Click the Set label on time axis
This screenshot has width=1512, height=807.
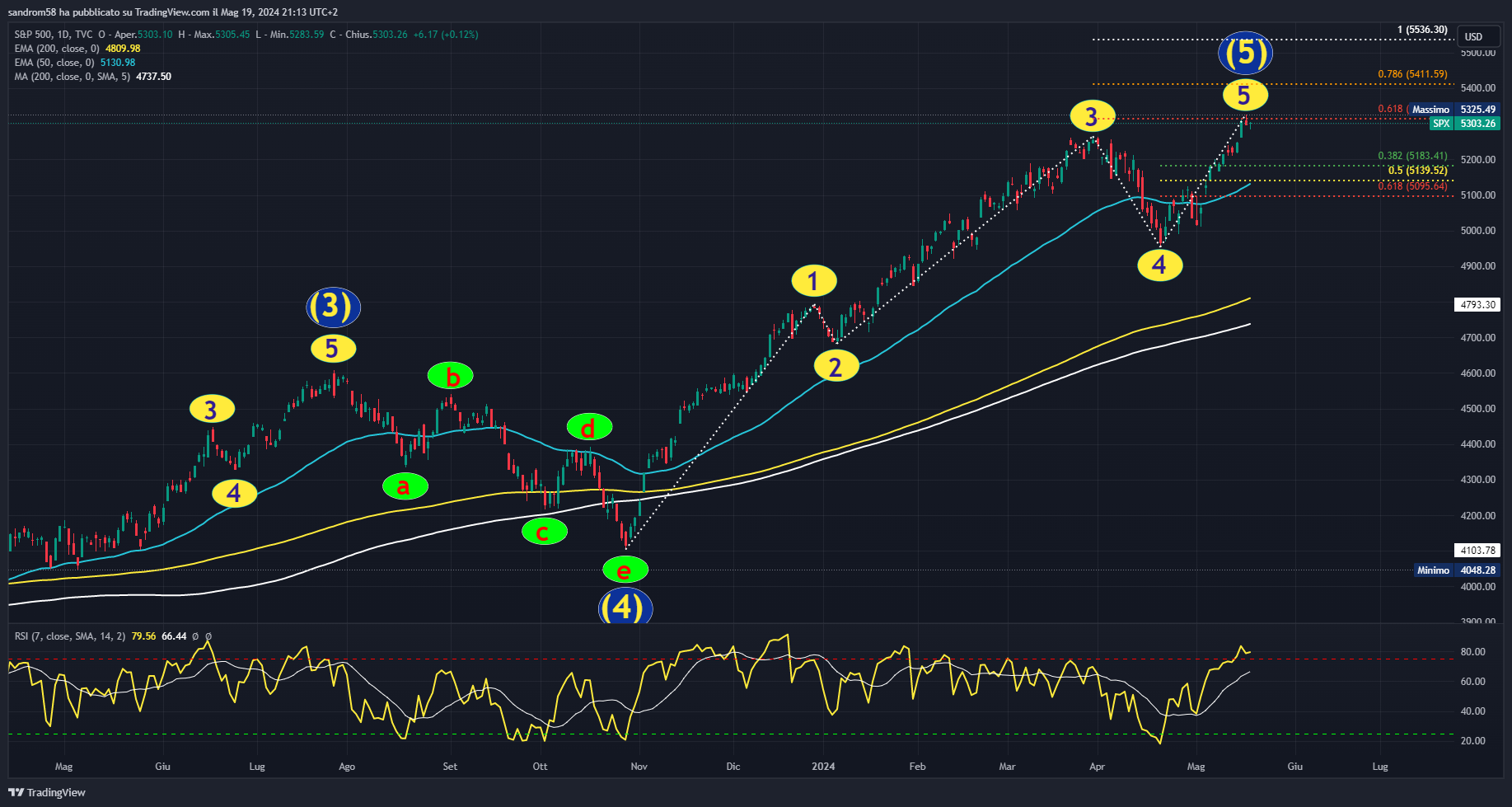point(450,767)
